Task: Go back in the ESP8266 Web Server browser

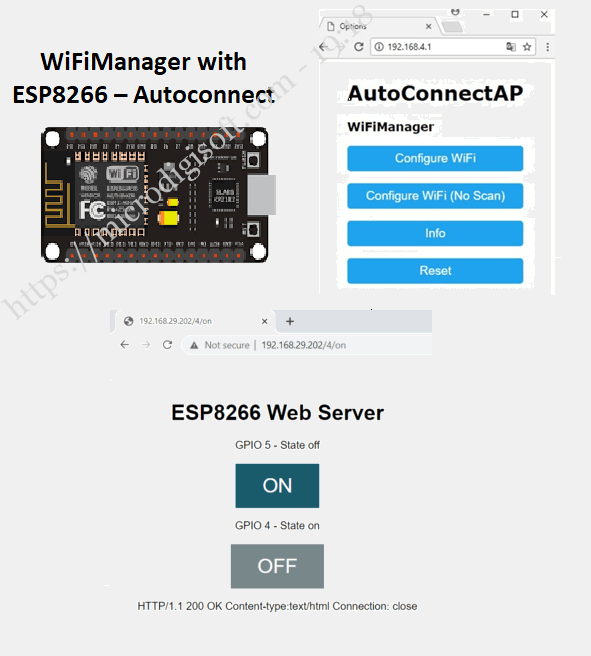Action: point(125,345)
